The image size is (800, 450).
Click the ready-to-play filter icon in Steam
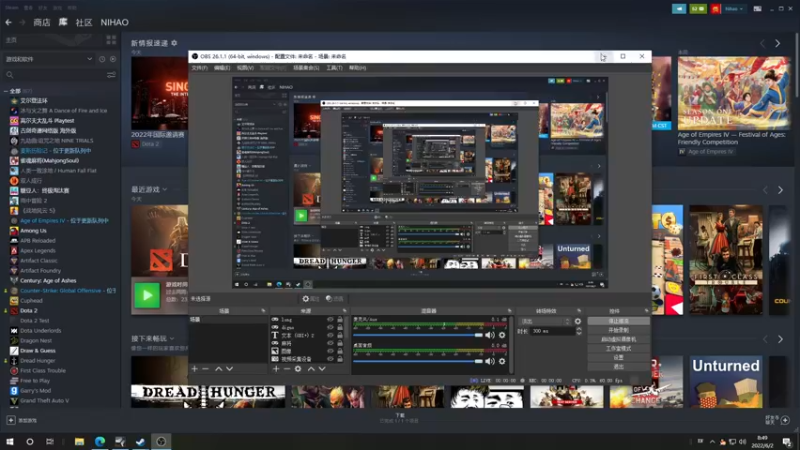113,59
